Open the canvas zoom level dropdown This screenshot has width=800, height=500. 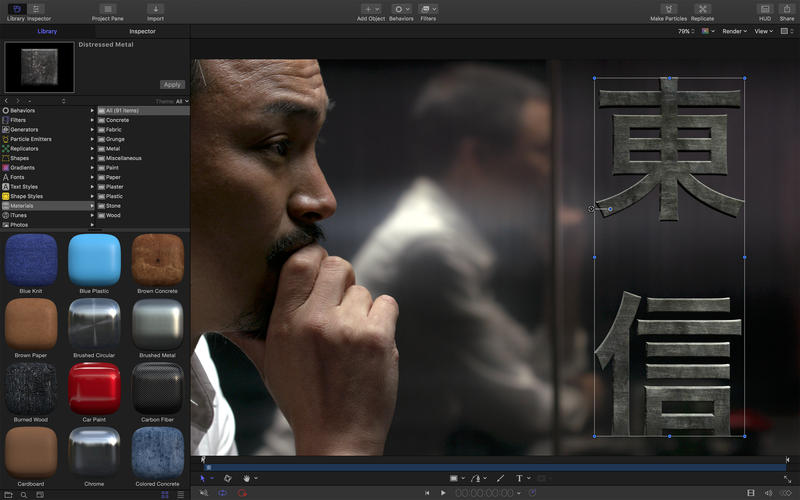[x=684, y=31]
